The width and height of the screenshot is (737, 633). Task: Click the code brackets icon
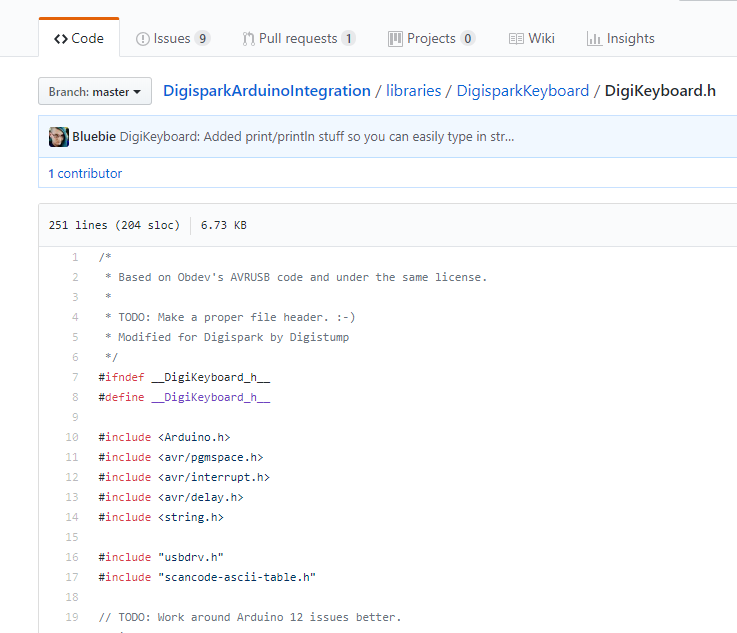coord(61,39)
